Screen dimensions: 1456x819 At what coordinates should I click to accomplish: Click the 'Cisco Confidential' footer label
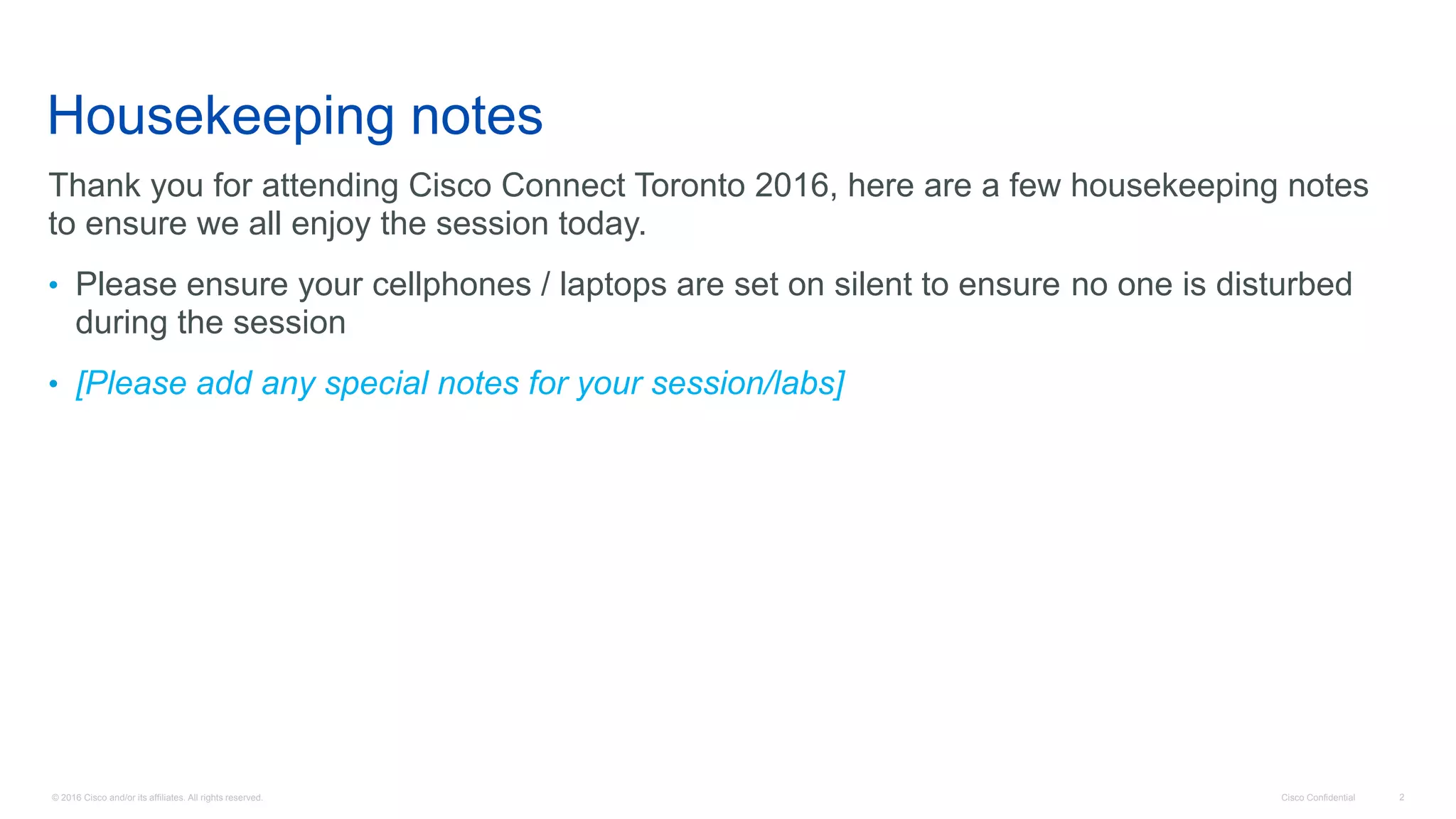1318,798
